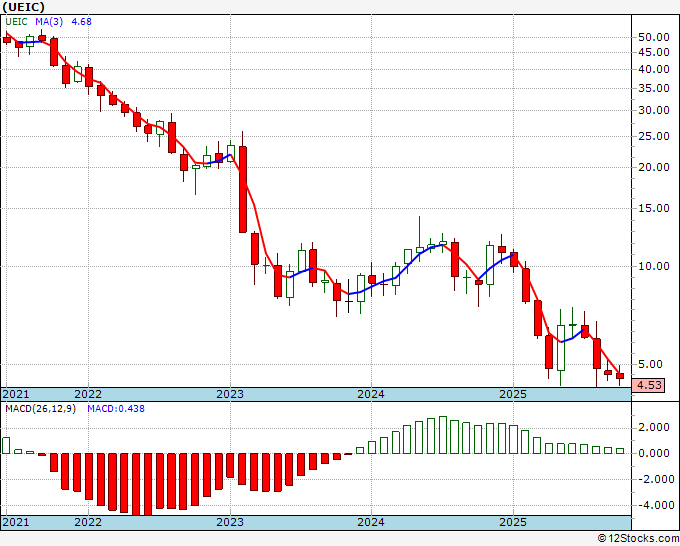Click the 50.00 price axis label
The height and width of the screenshot is (546, 680).
click(654, 37)
